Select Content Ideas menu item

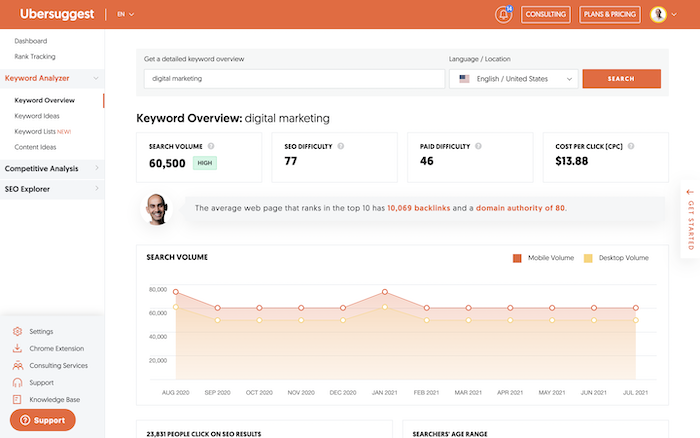35,147
